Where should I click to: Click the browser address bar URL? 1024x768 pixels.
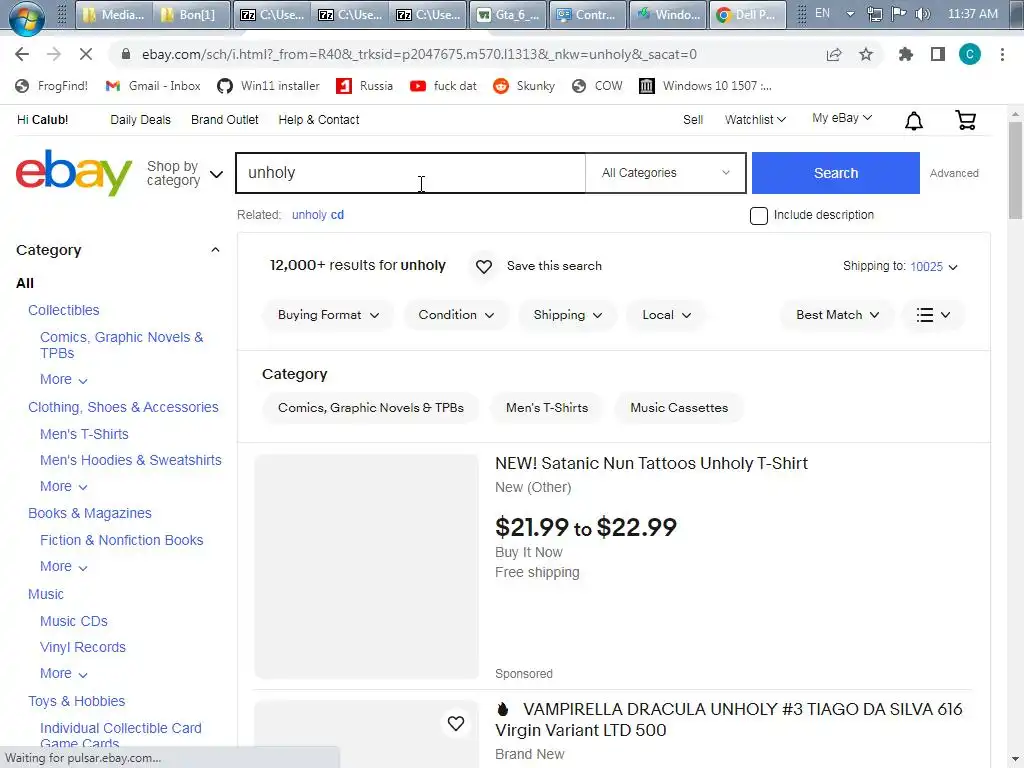(419, 54)
